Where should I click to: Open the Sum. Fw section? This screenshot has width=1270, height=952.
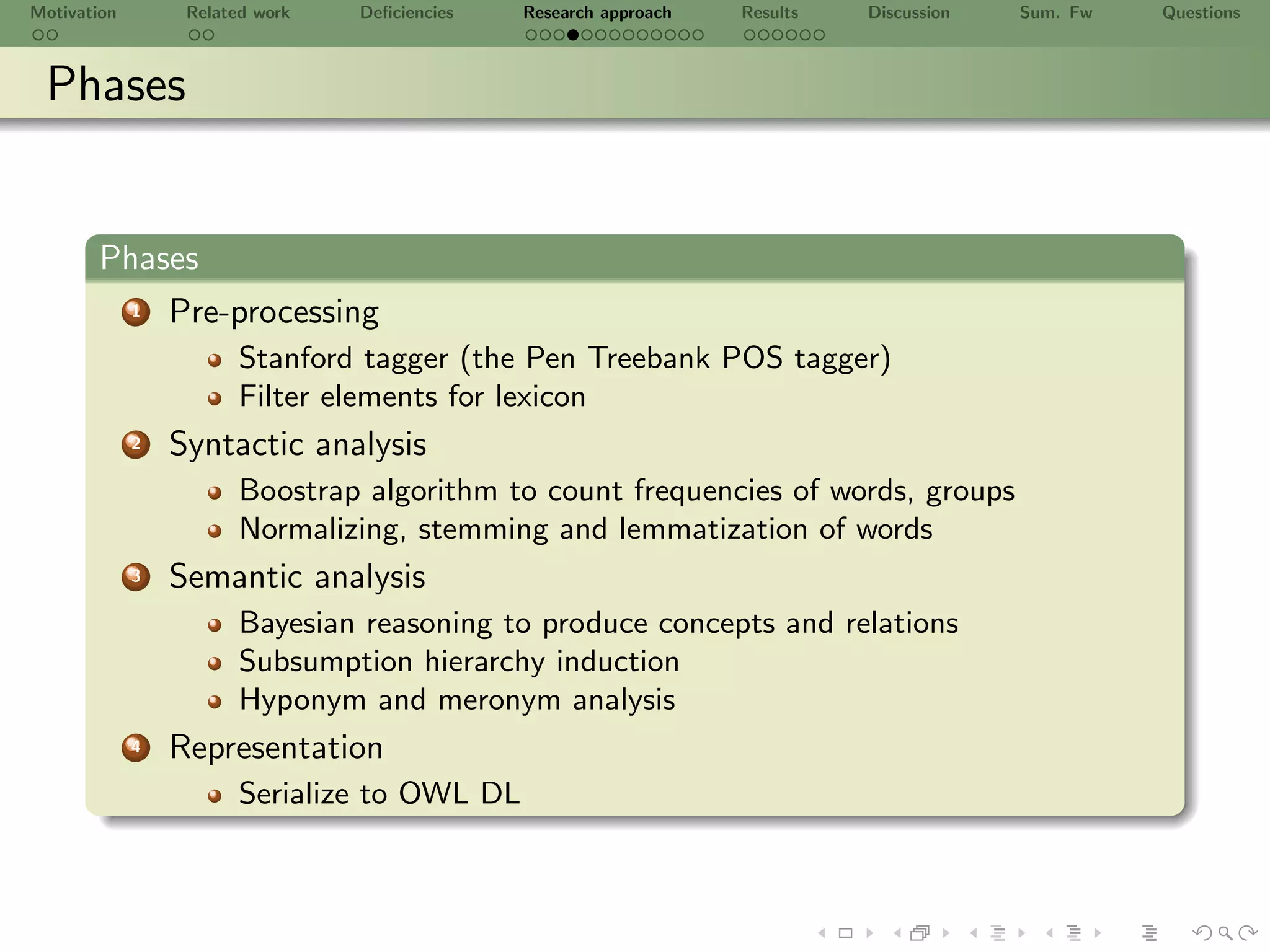click(x=1056, y=12)
